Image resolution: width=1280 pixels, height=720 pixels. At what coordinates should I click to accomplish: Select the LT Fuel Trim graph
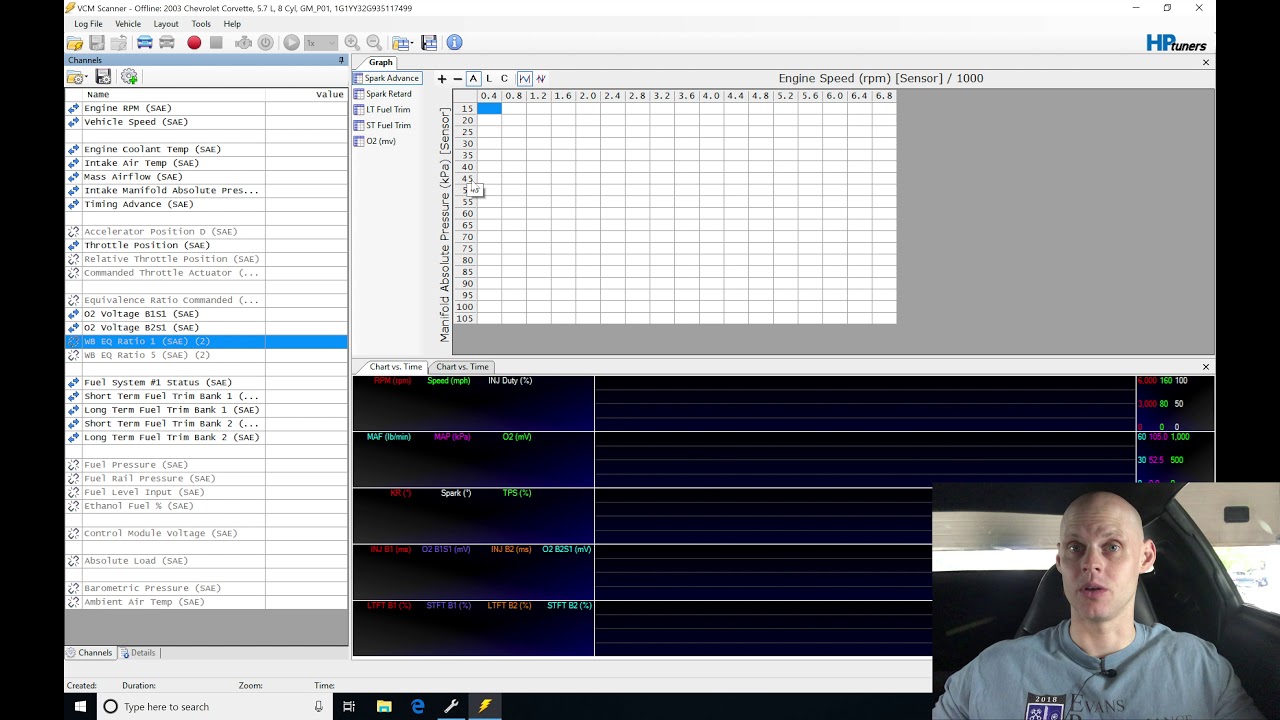coord(382,110)
